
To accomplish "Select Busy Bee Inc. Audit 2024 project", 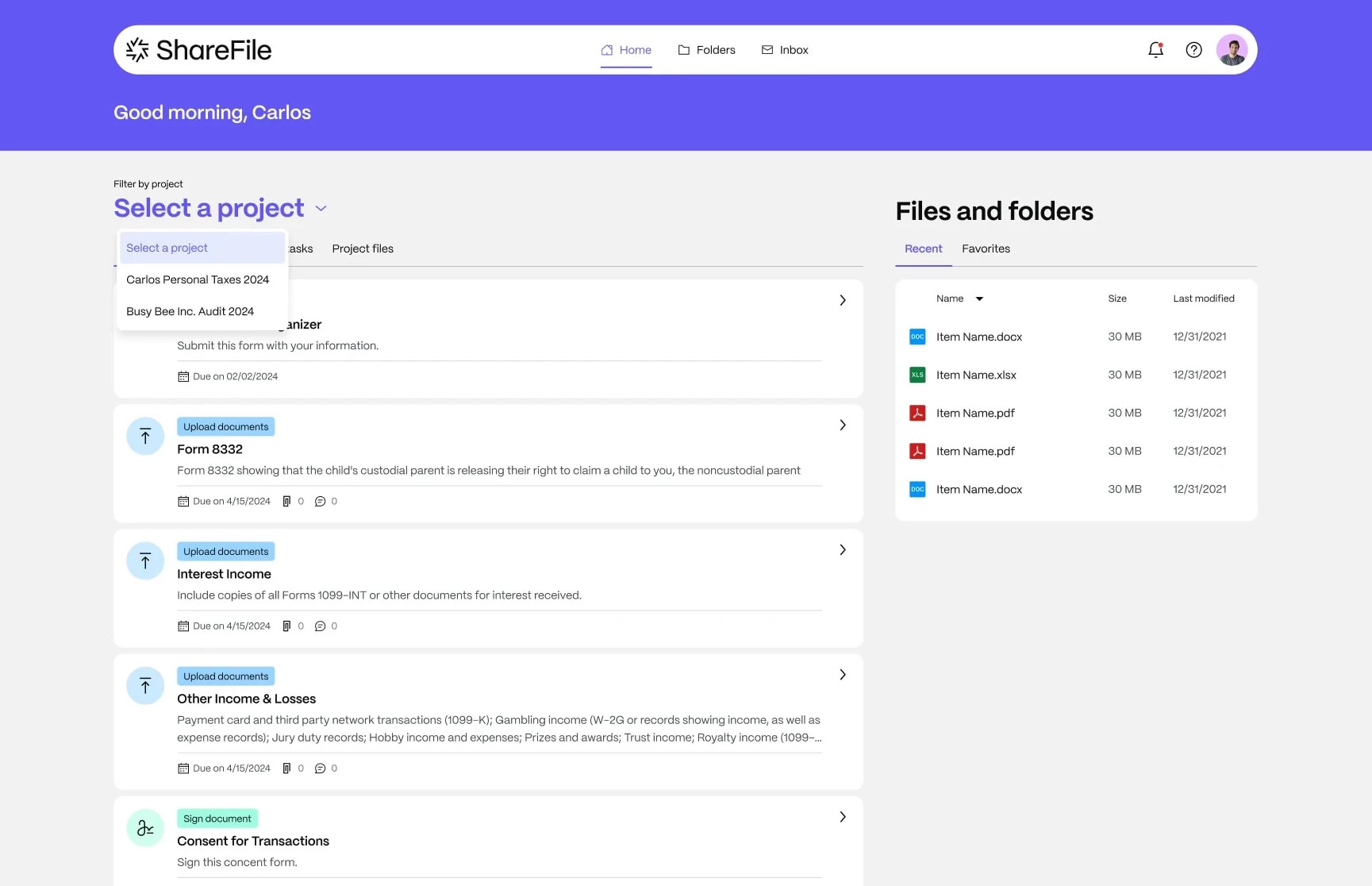I will point(190,311).
